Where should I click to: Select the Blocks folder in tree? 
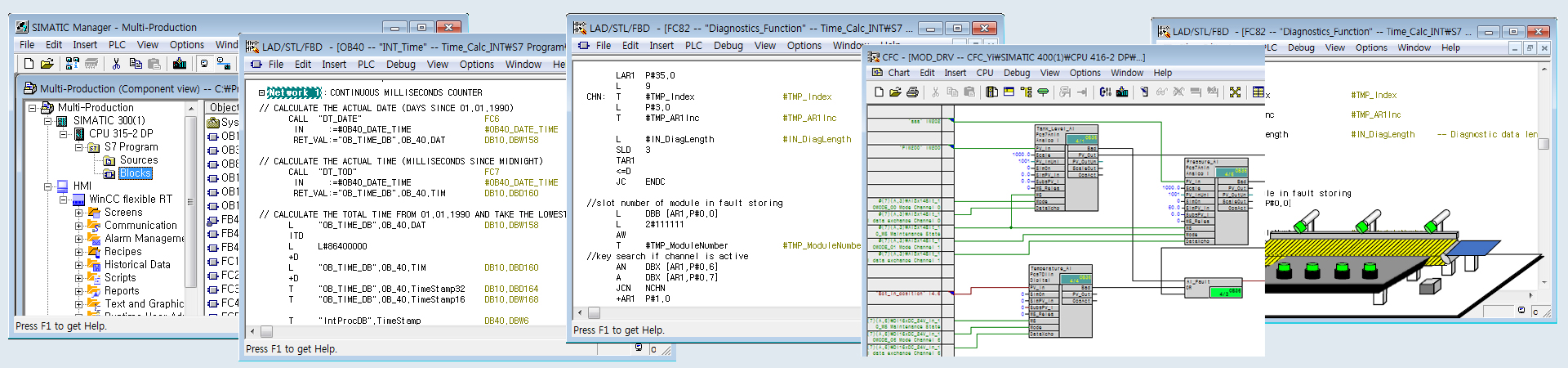point(136,173)
